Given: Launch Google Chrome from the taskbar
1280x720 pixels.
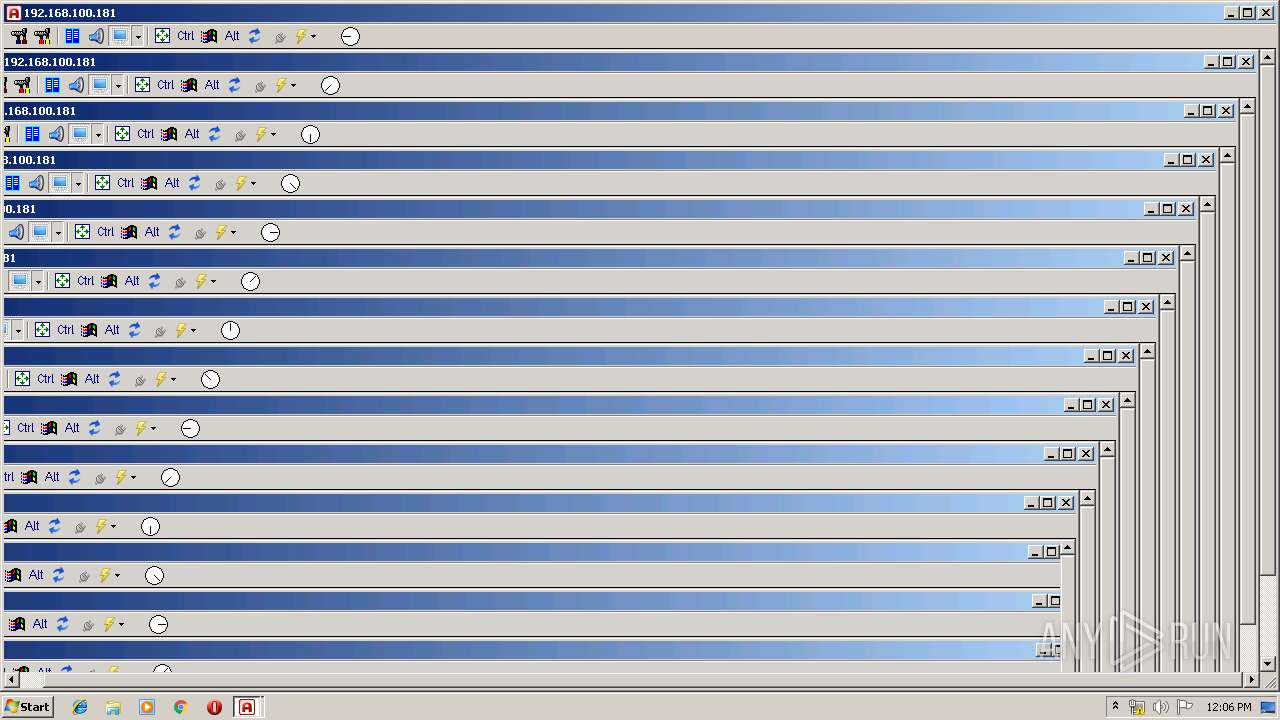Looking at the screenshot, I should click(x=181, y=707).
